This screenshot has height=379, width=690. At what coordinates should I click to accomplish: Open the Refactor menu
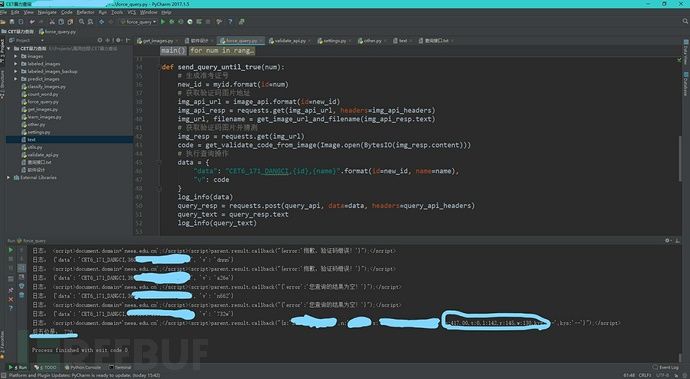coord(85,12)
